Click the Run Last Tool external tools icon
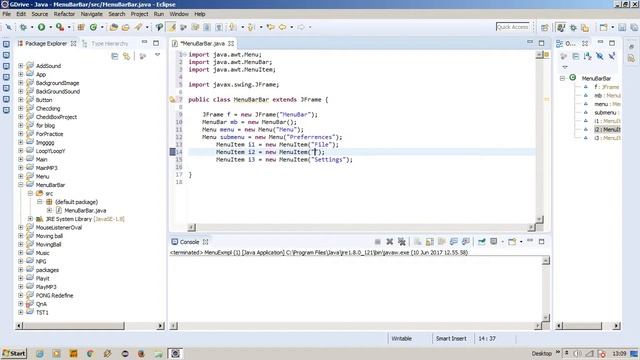 coord(60,27)
